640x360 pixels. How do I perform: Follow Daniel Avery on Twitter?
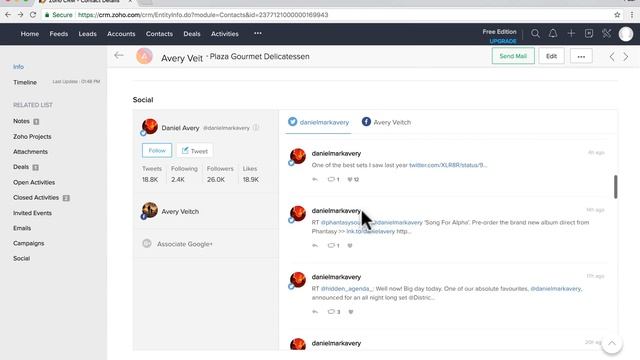point(157,151)
